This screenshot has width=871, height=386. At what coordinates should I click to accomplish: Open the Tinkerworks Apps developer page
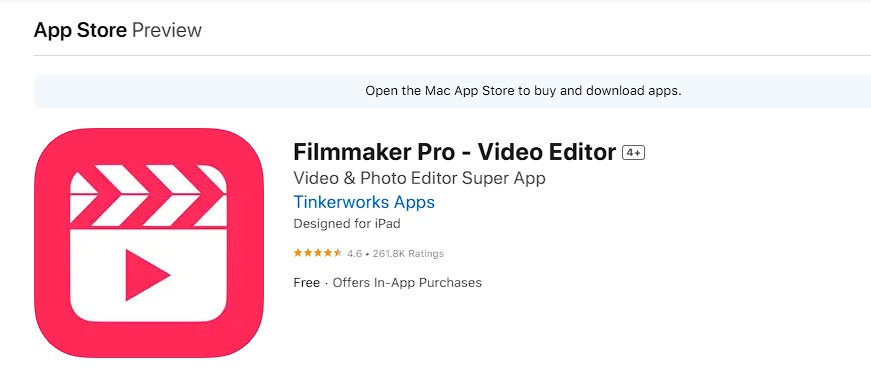pyautogui.click(x=364, y=202)
